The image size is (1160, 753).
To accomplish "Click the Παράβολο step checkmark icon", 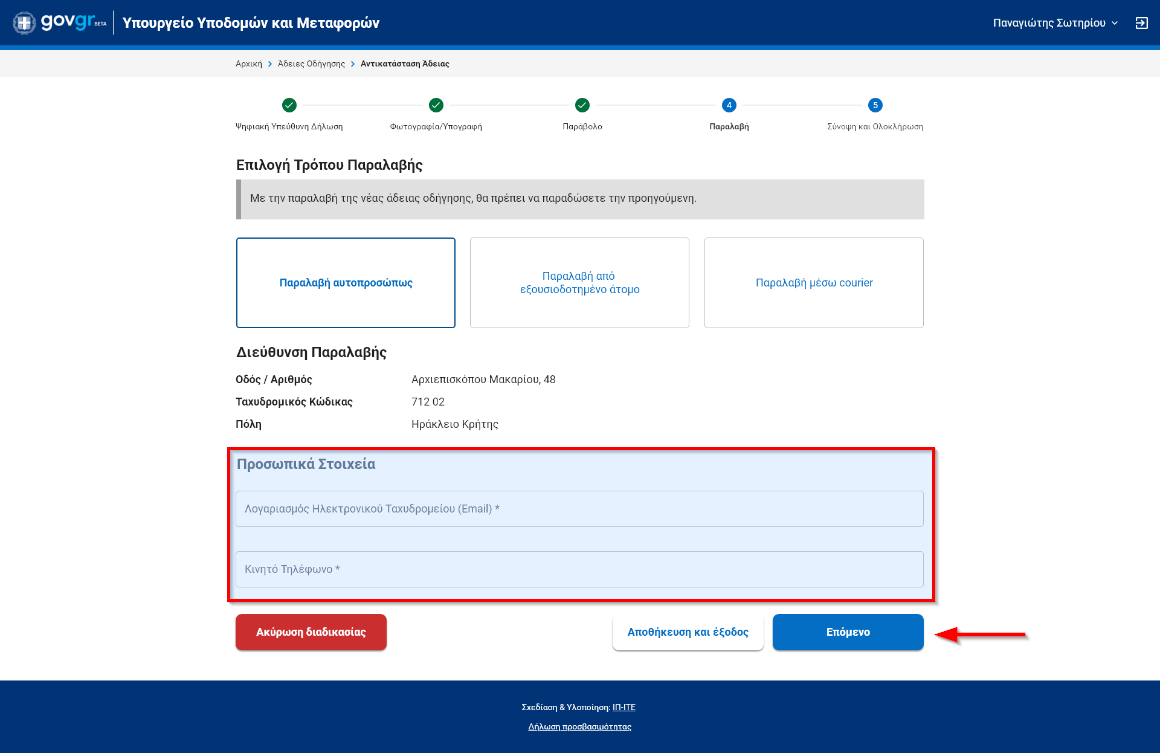I will pyautogui.click(x=582, y=105).
